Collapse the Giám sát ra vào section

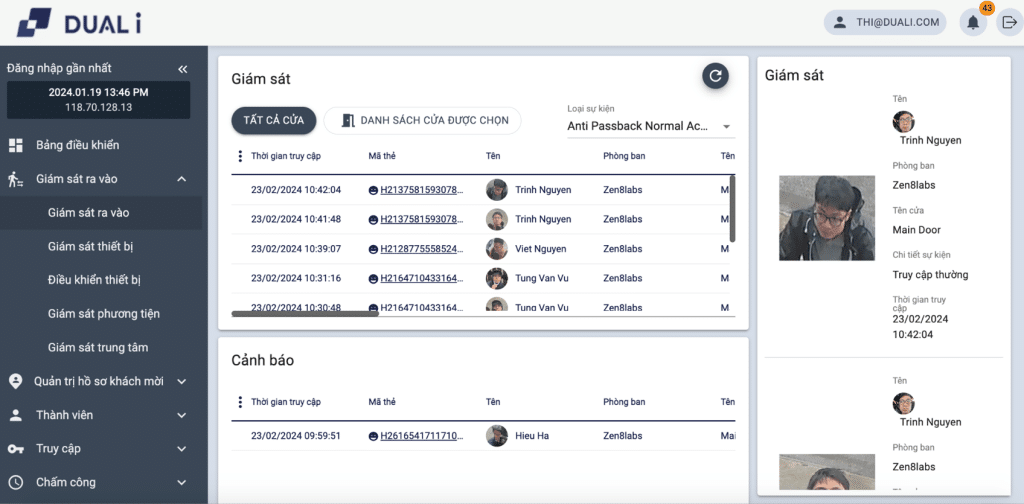181,179
